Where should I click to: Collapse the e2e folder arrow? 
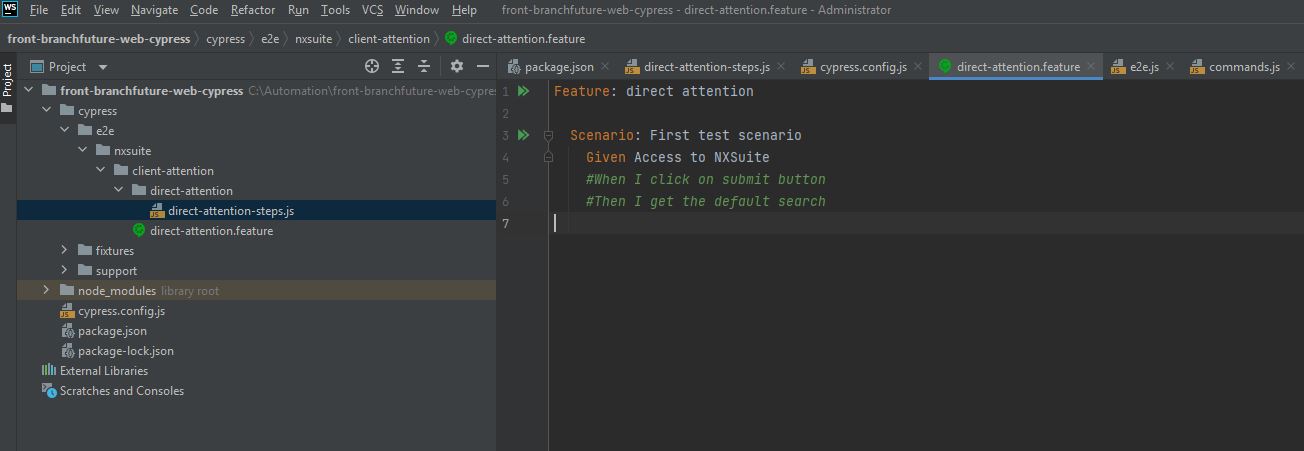pyautogui.click(x=64, y=131)
